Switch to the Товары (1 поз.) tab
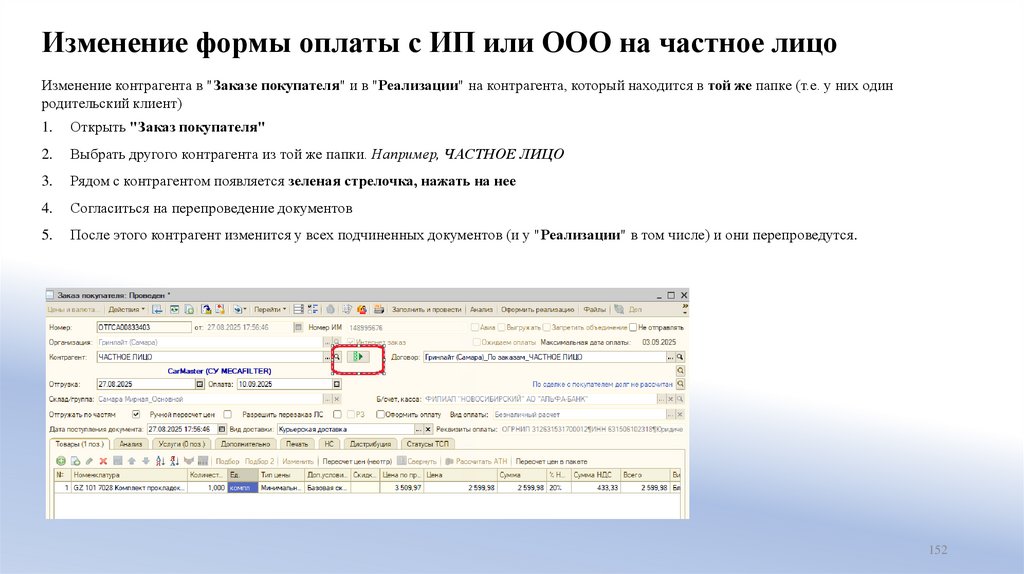 tap(79, 444)
